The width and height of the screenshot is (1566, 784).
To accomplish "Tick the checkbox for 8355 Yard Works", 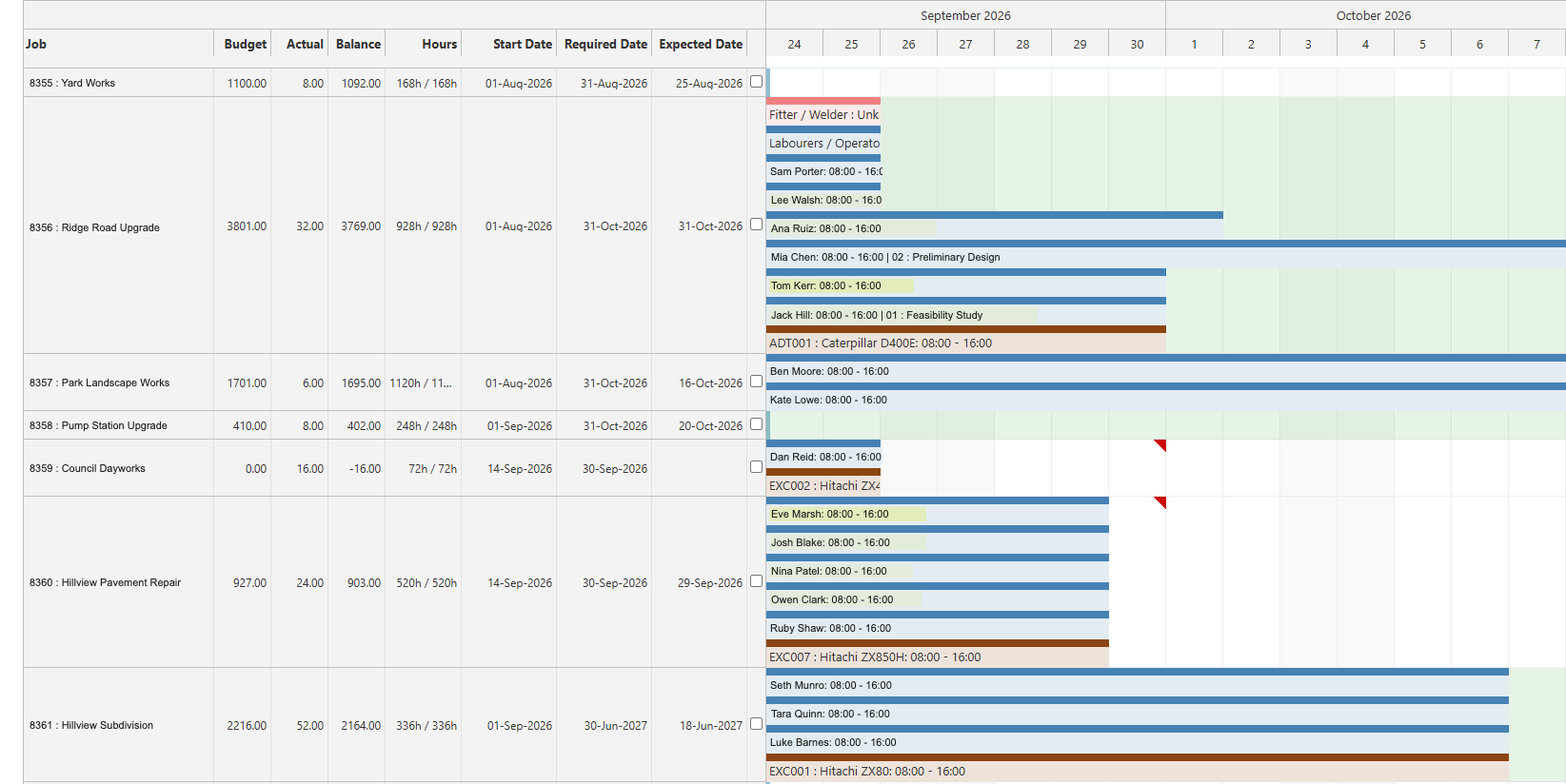I will 756,82.
